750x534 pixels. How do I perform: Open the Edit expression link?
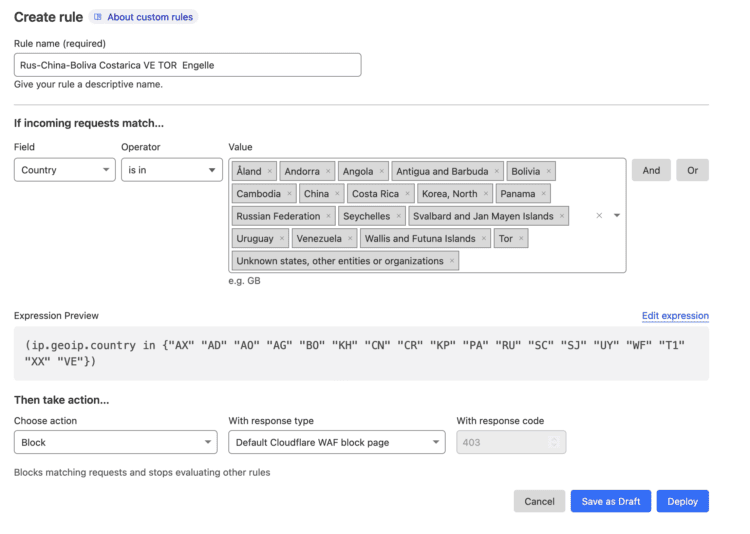675,316
